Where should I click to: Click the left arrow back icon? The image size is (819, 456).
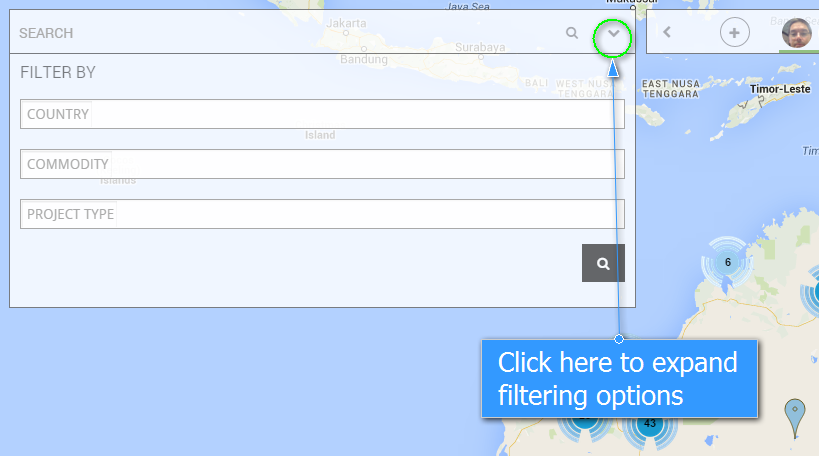point(667,33)
